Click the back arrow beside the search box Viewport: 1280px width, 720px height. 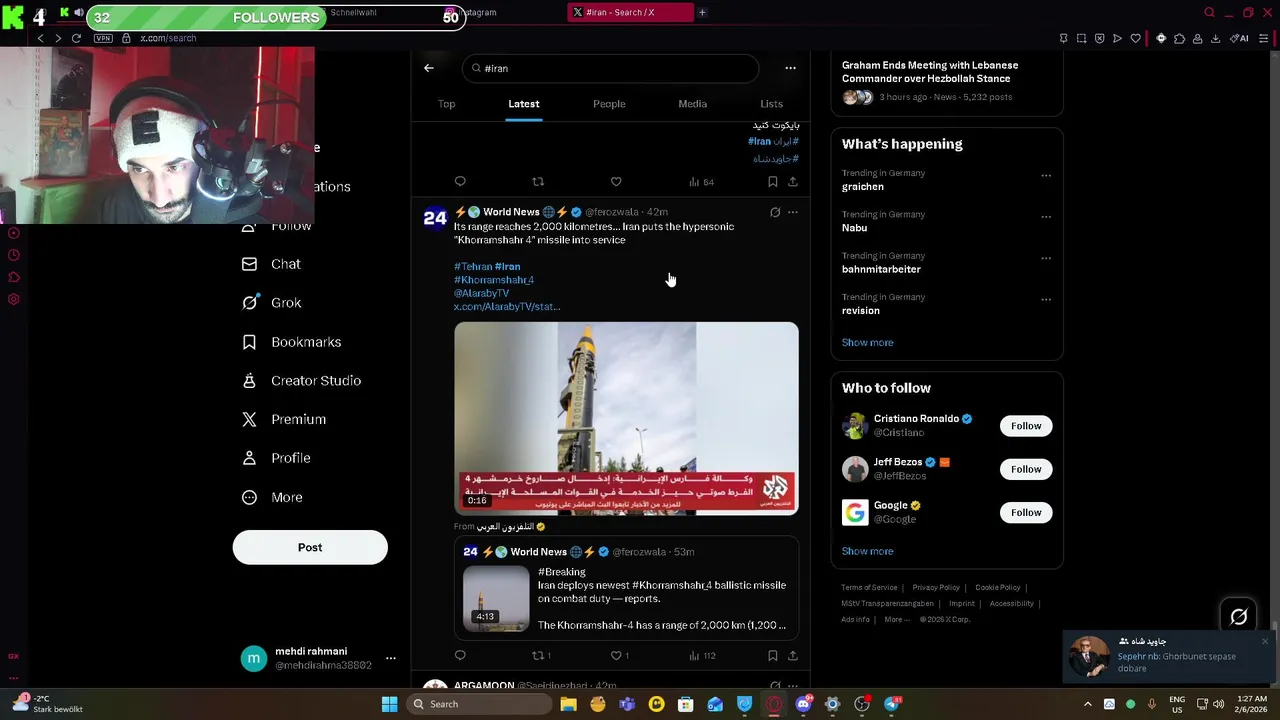[x=429, y=68]
